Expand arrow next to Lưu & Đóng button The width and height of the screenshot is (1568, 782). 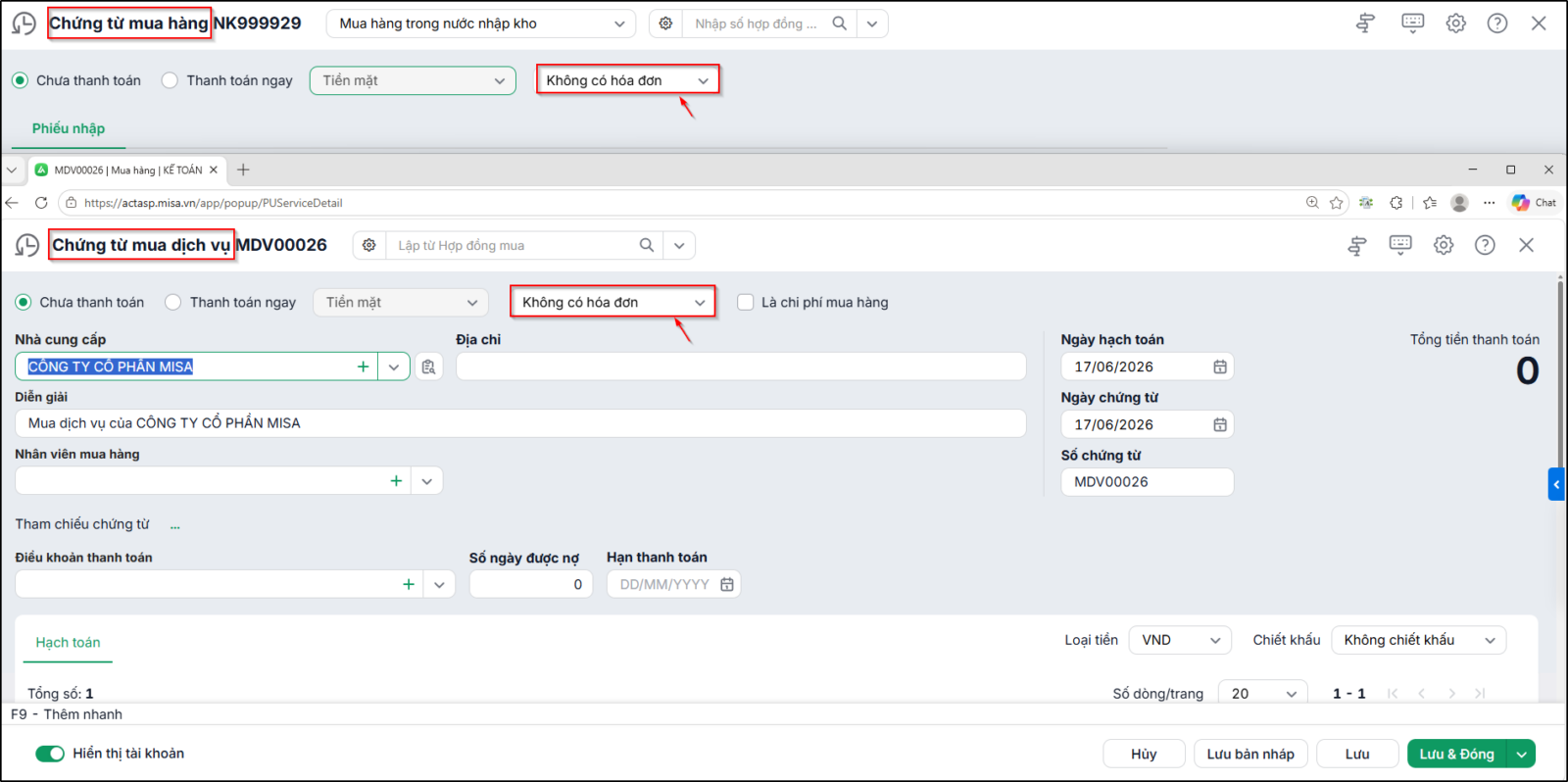pos(1521,754)
